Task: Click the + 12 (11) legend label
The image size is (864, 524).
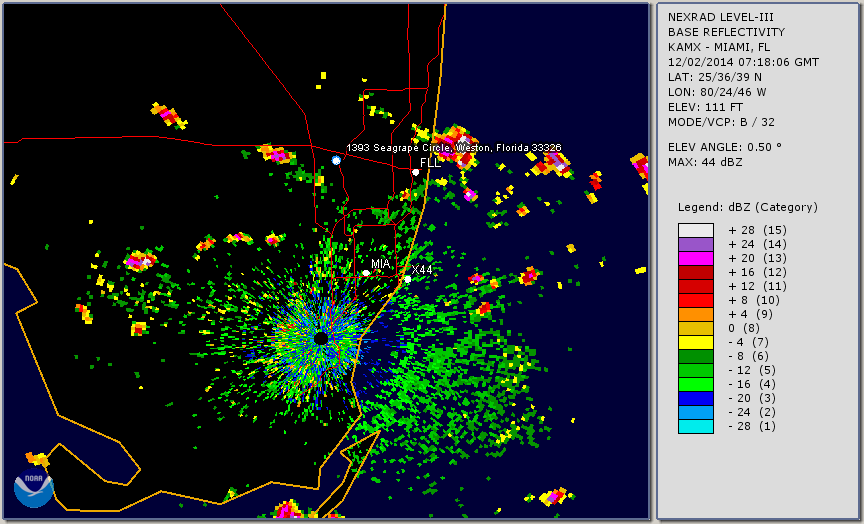Action: click(x=757, y=287)
